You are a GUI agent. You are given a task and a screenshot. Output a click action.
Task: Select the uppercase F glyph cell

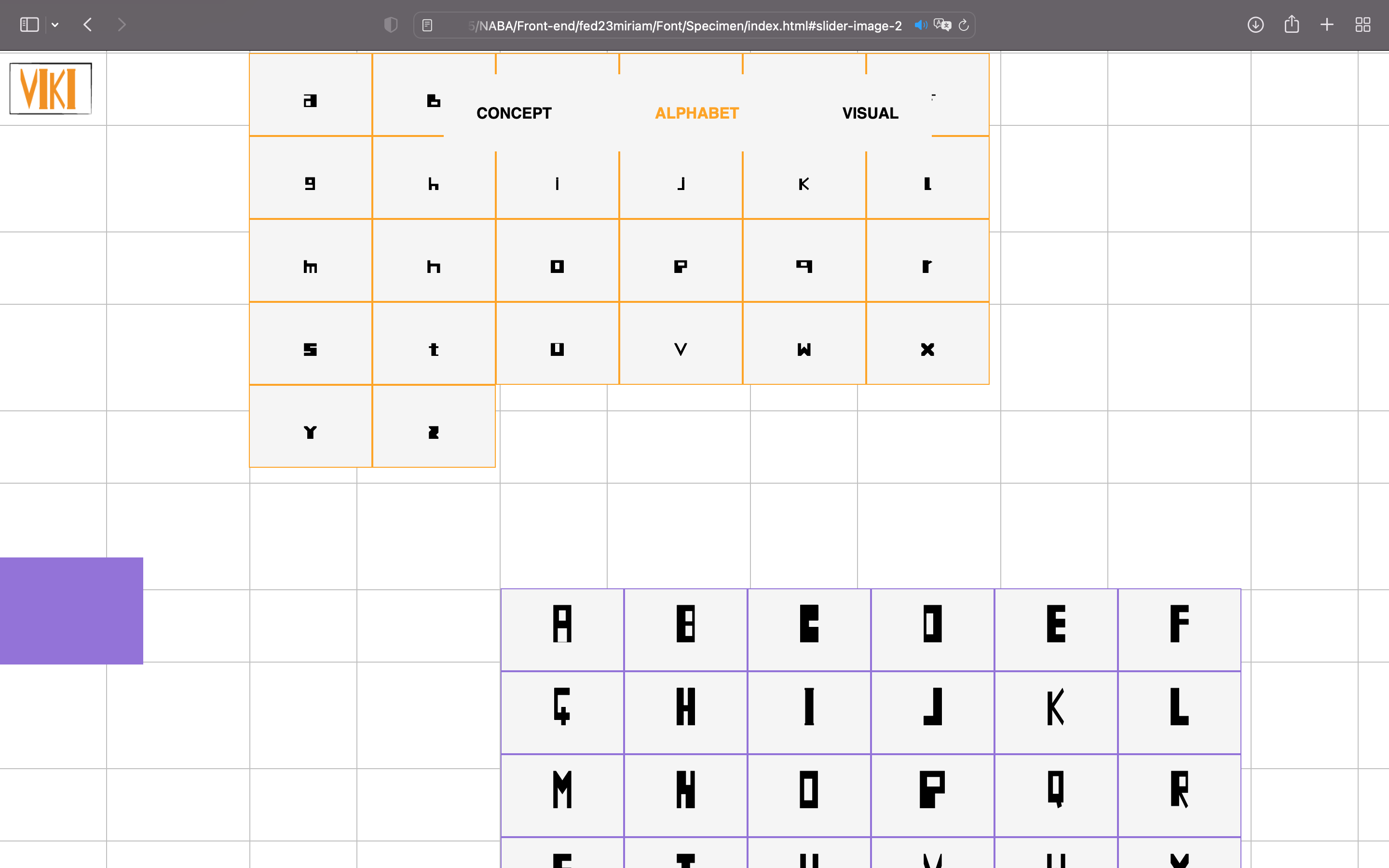pos(1179,629)
